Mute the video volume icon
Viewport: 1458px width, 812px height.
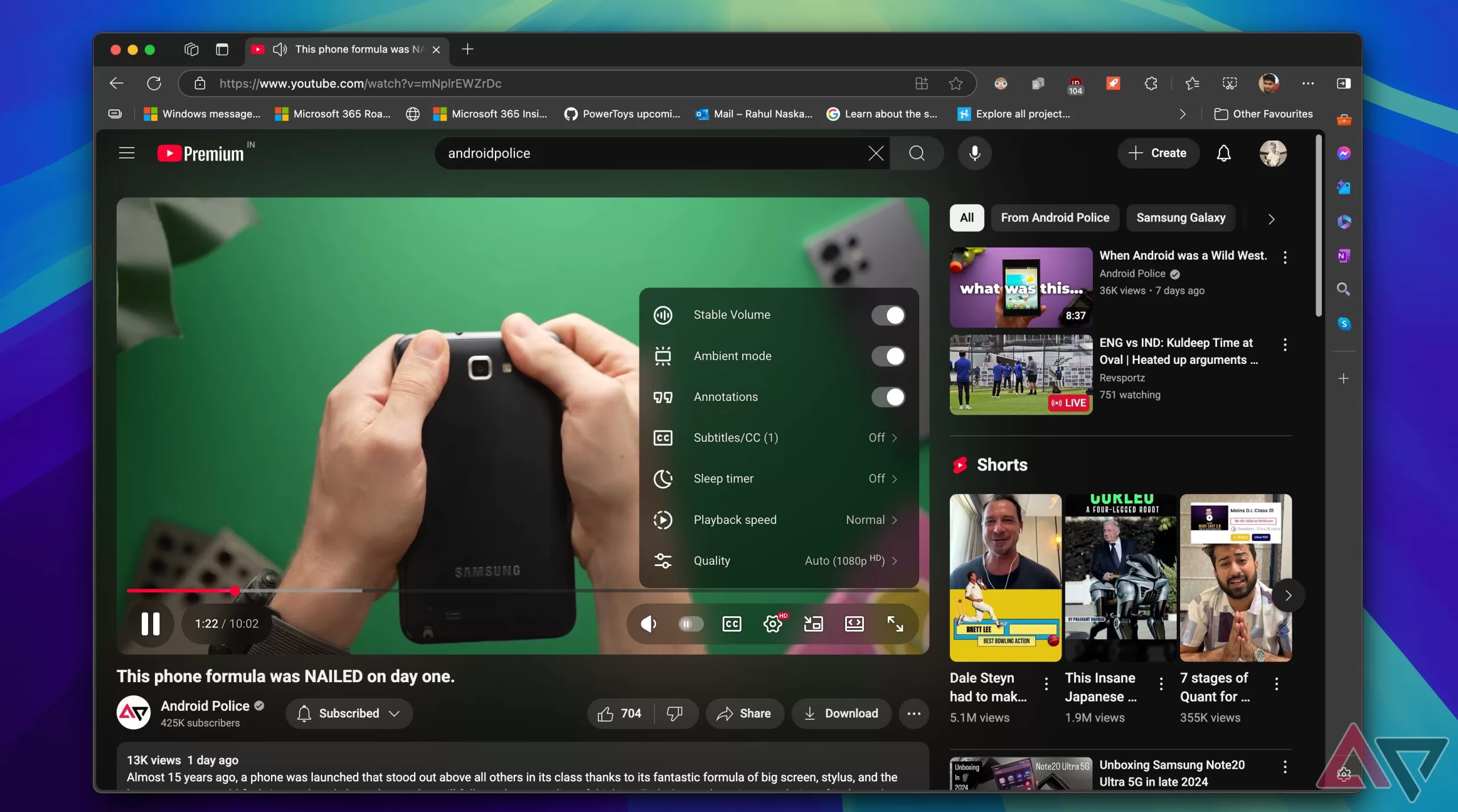click(649, 624)
